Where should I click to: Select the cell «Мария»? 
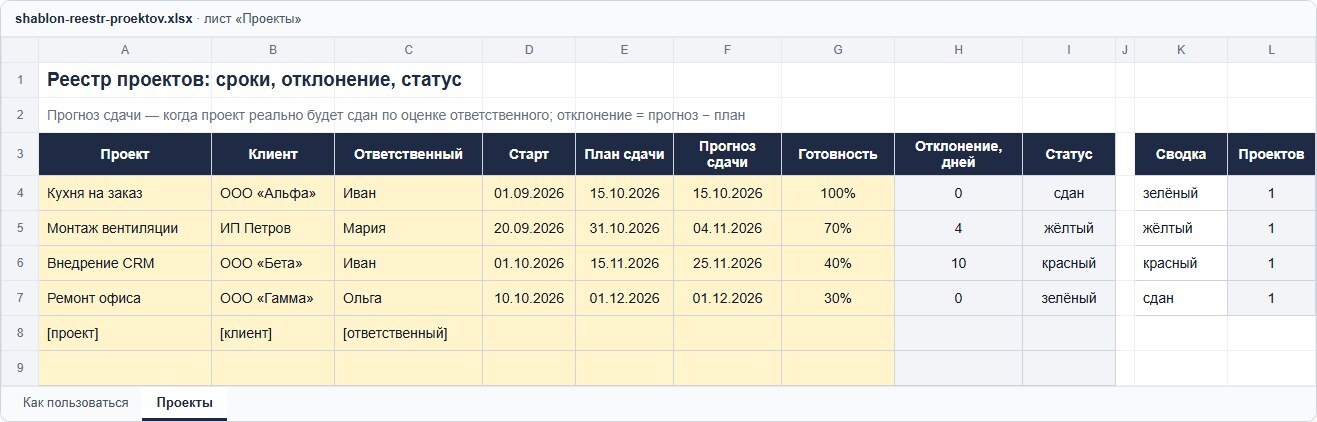409,228
